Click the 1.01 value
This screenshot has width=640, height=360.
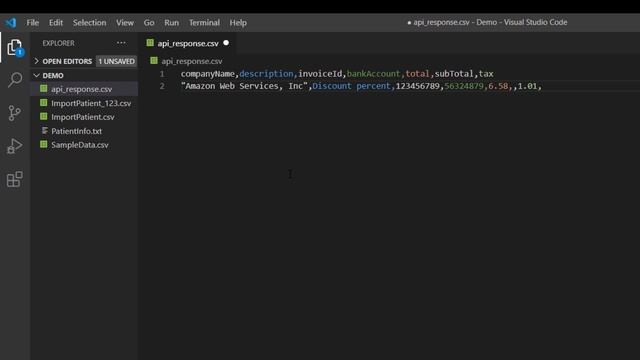[527, 86]
